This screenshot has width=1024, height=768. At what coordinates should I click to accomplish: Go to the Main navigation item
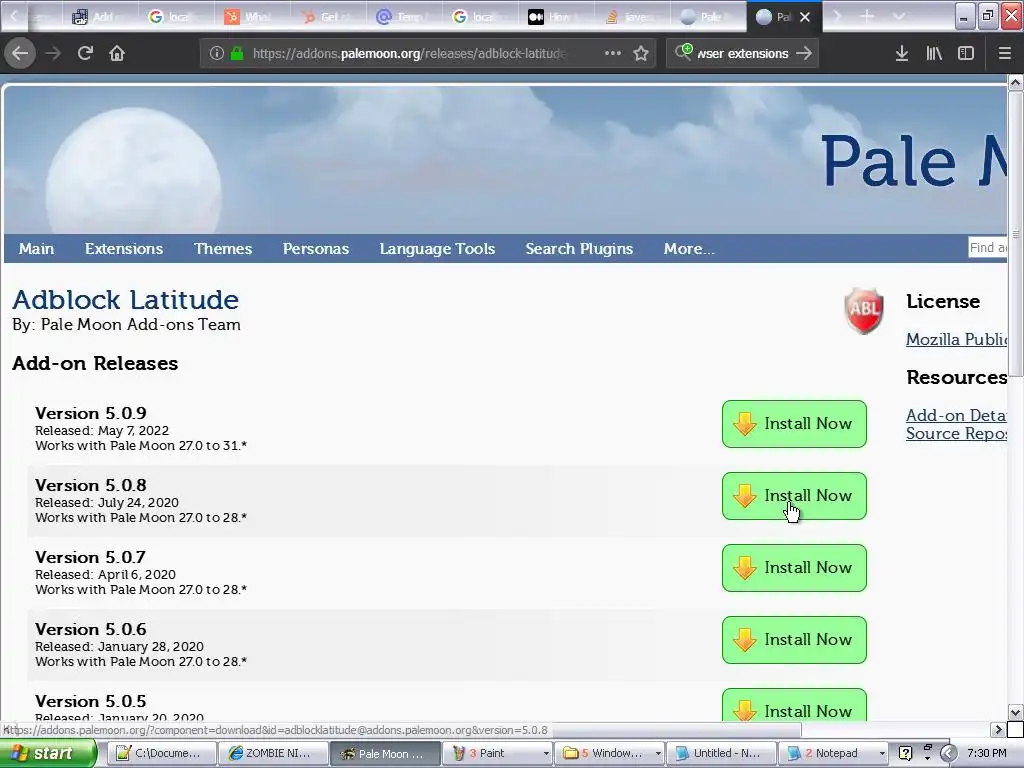click(37, 249)
